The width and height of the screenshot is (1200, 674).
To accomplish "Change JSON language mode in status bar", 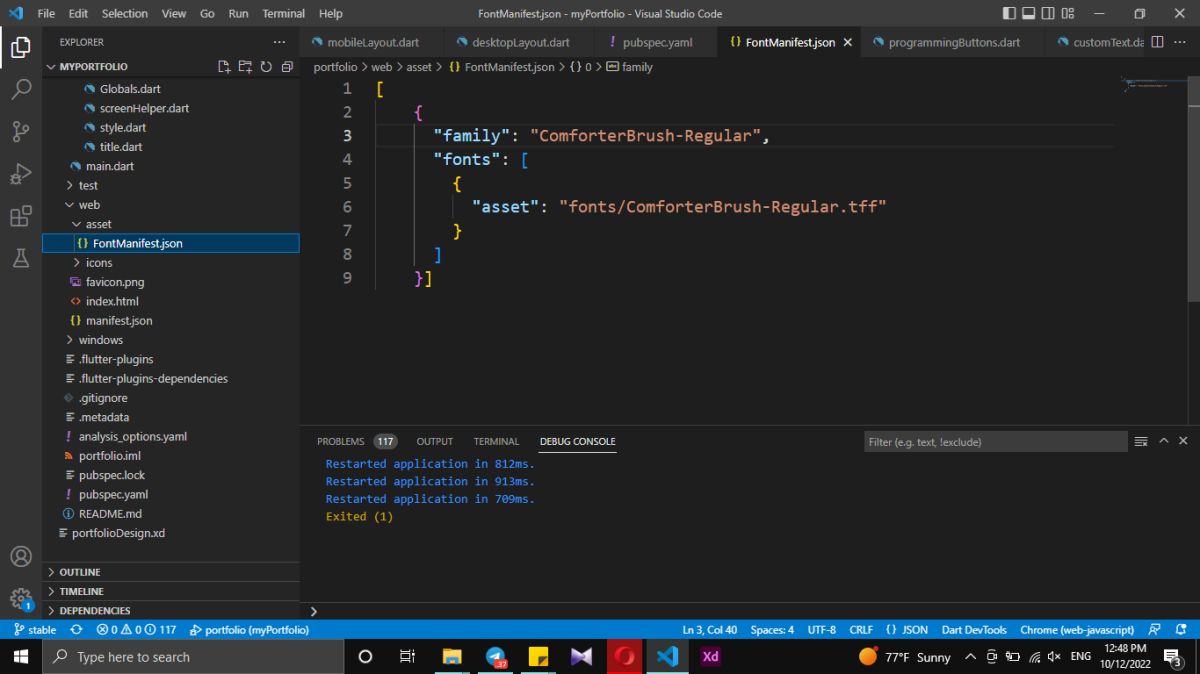I will (x=906, y=630).
